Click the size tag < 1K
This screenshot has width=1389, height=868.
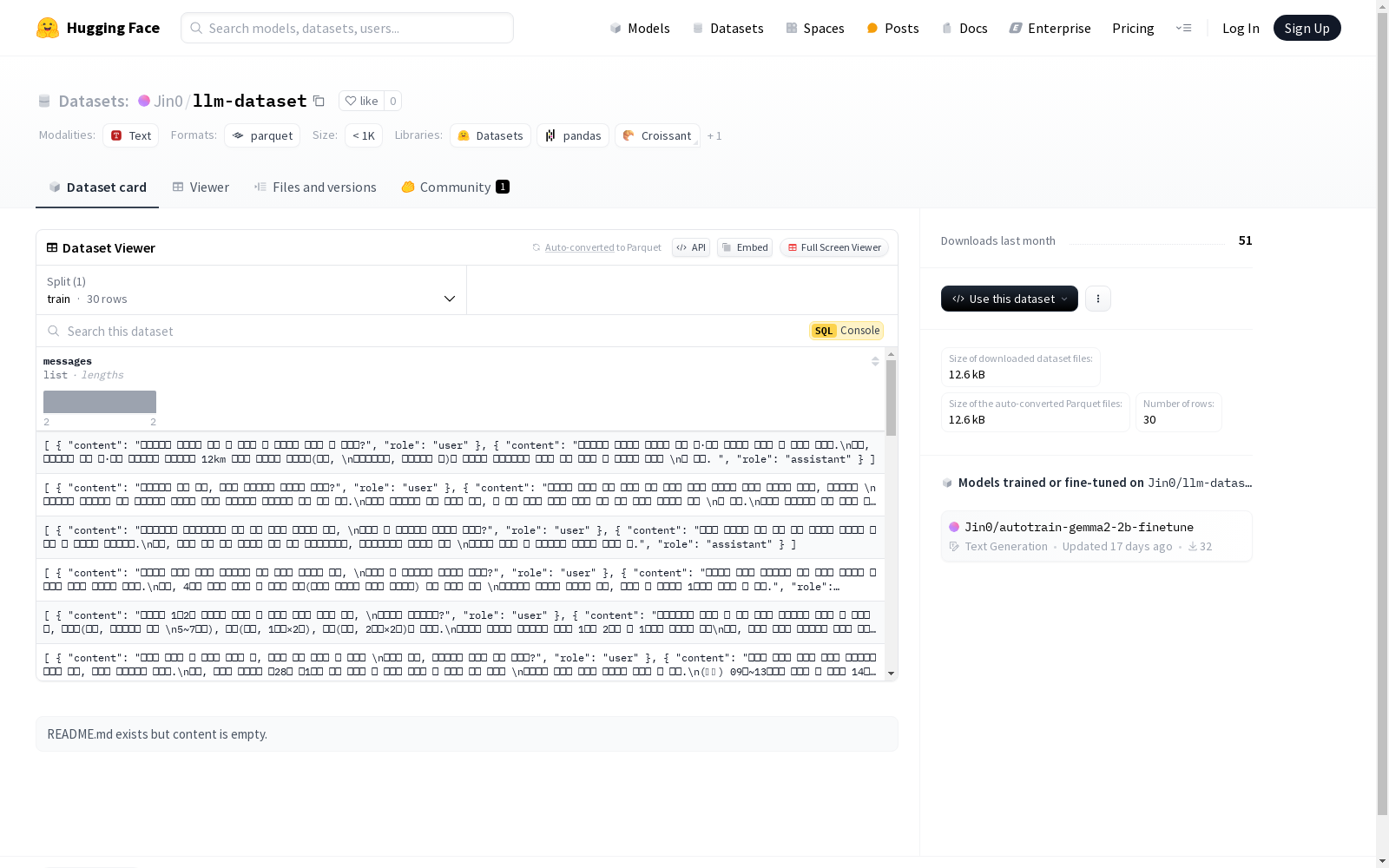point(364,135)
